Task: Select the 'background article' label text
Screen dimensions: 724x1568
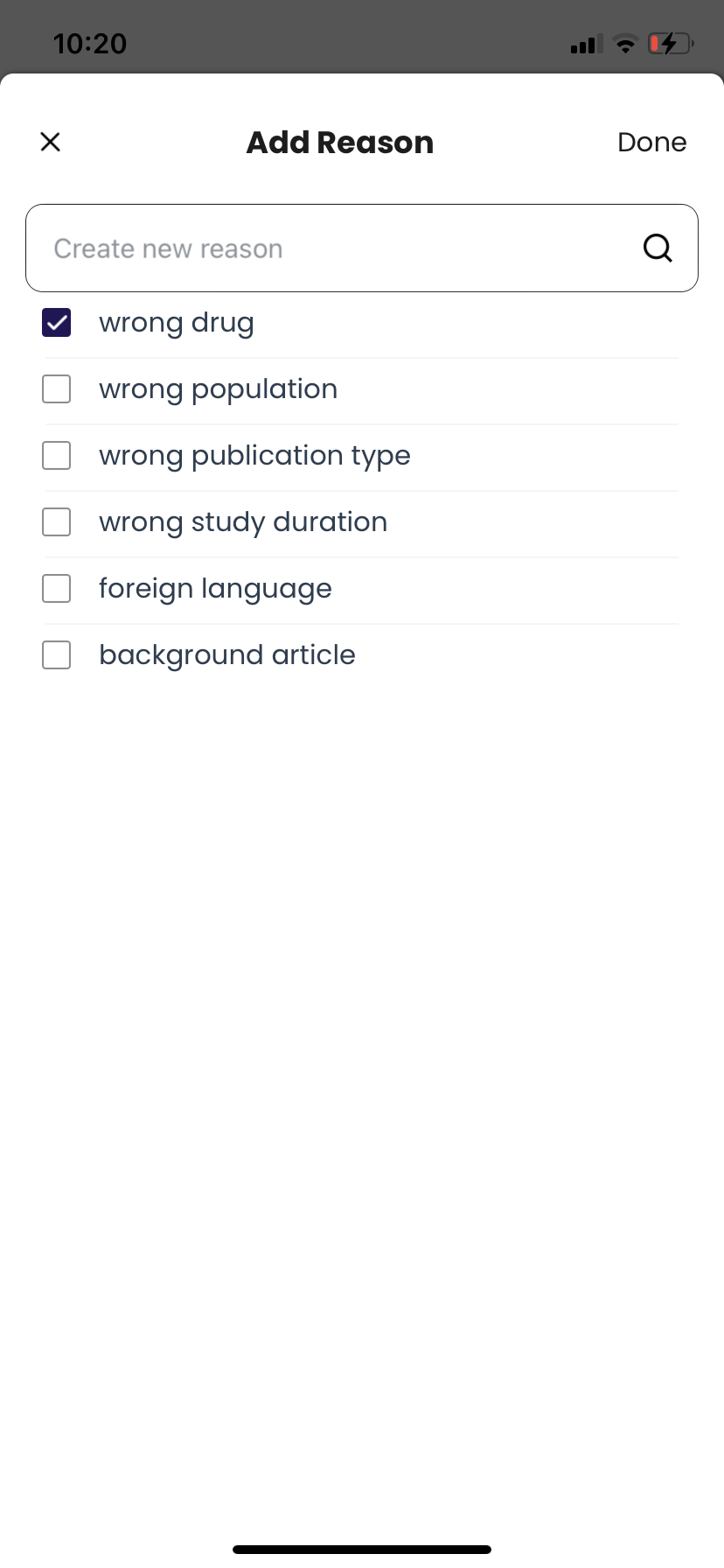Action: (227, 655)
